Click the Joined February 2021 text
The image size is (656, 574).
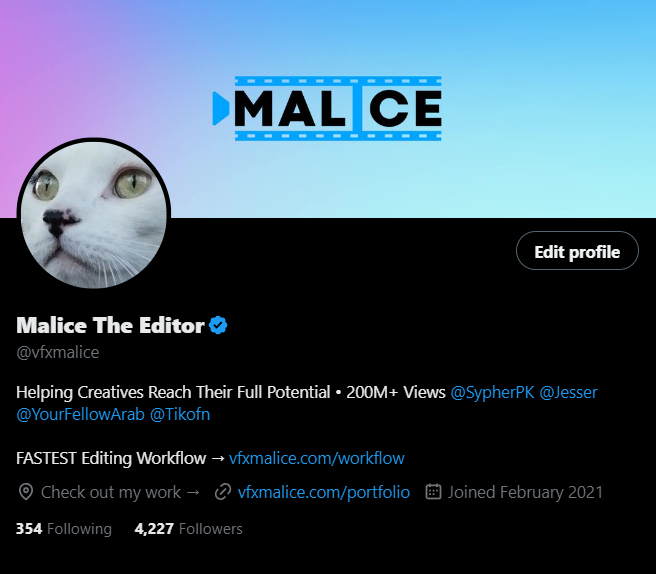[525, 492]
